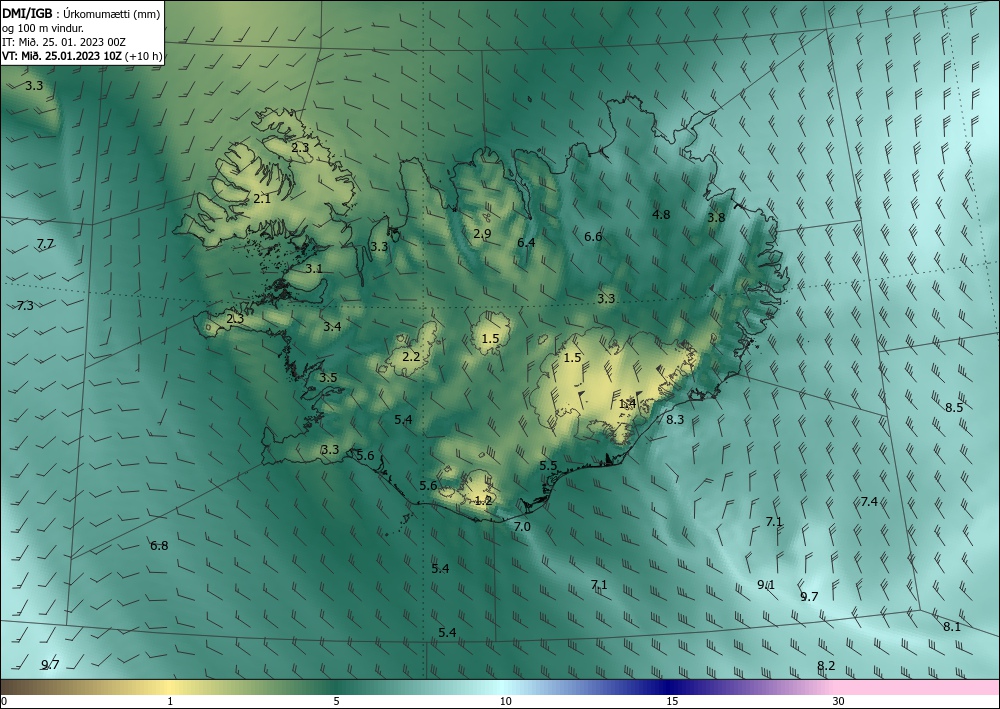1000x709 pixels.
Task: Click the 2.1 value in the Westfjords
Action: 262,199
